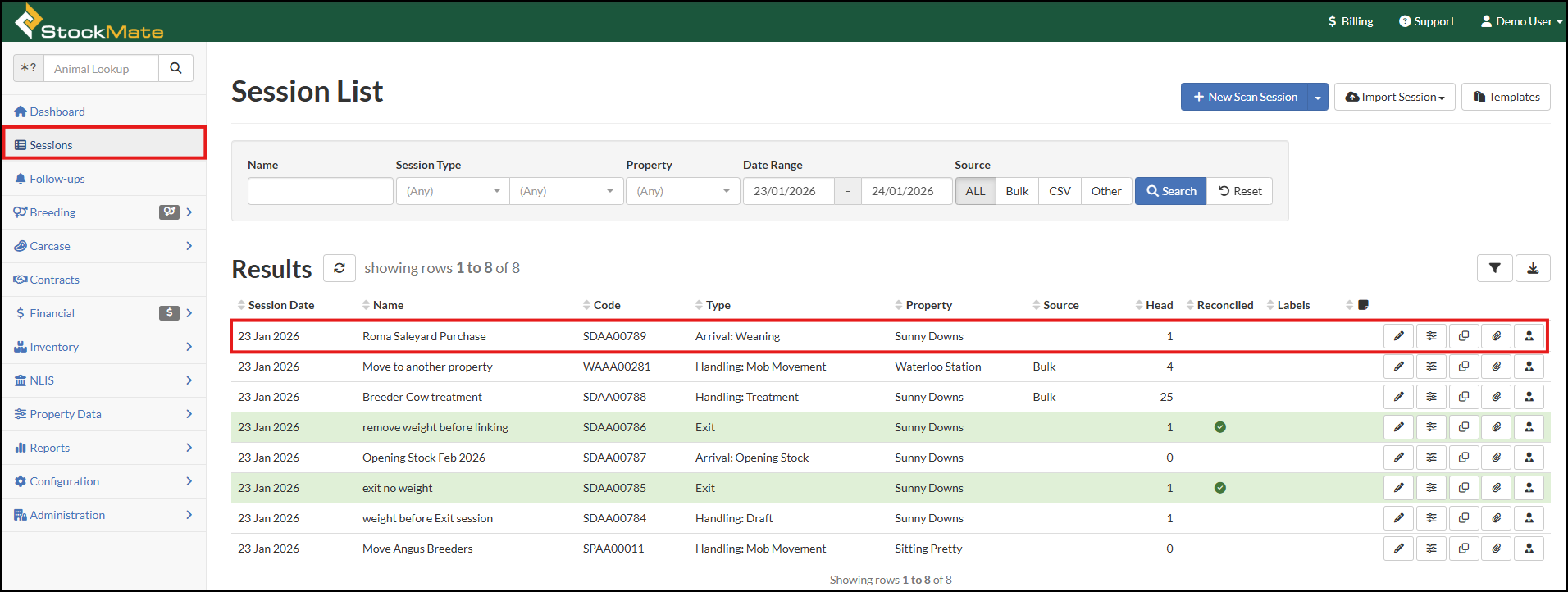Screen dimensions: 1568x592
Task: Click the pencil icon for Breeder Cow treatment
Action: click(x=1398, y=397)
